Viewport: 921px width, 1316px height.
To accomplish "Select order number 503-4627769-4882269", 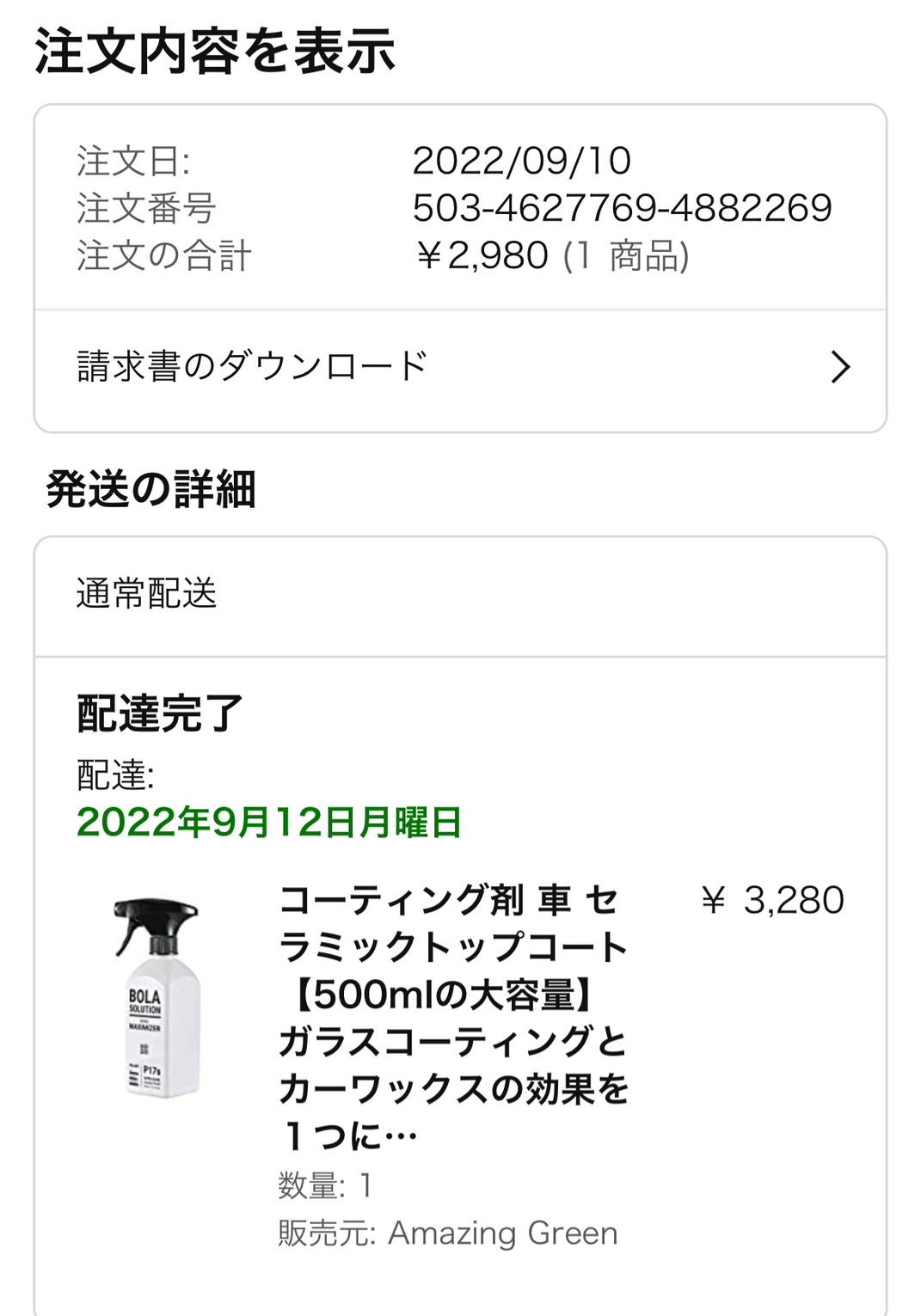I will coord(622,208).
